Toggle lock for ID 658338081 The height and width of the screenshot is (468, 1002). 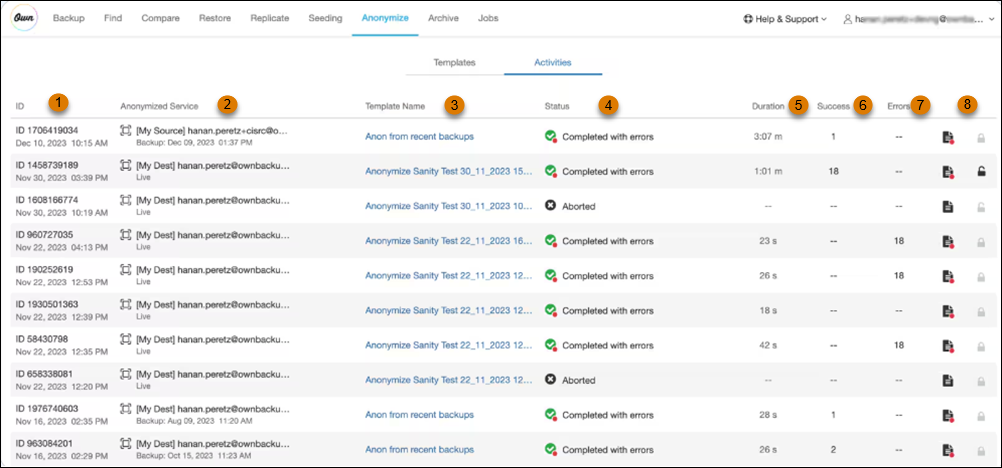pos(981,380)
